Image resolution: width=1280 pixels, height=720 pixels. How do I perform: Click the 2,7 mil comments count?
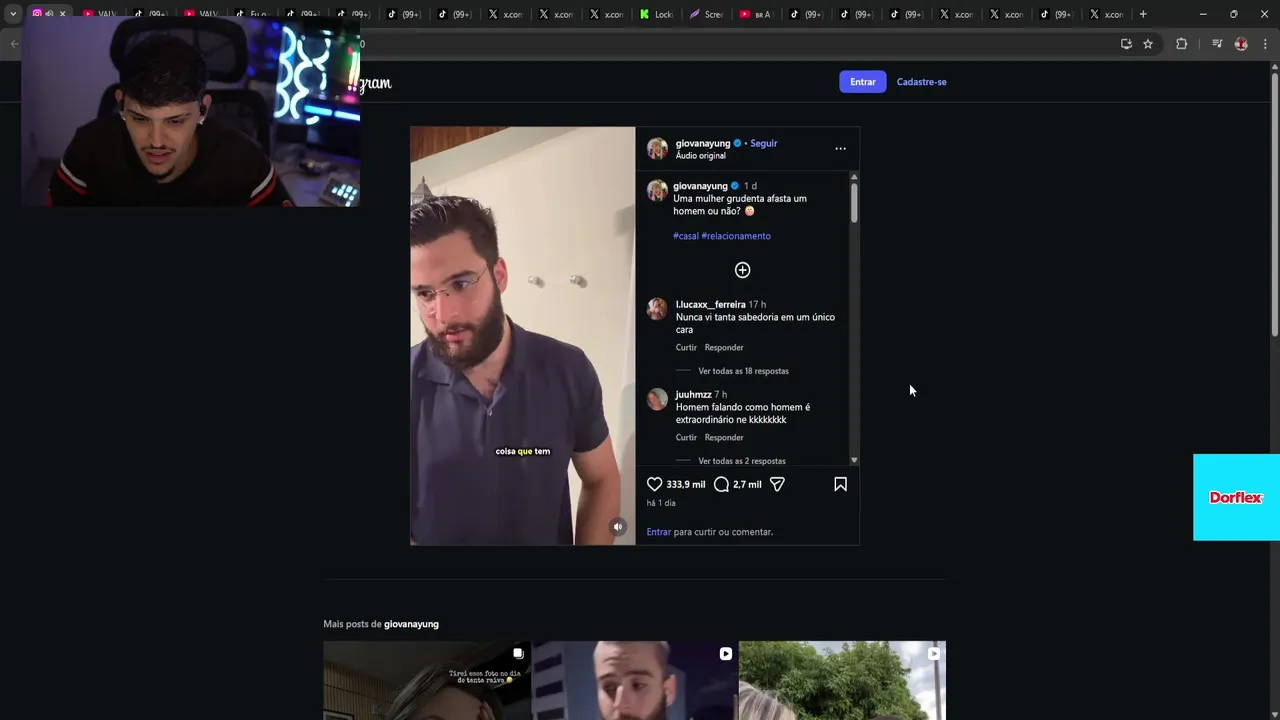click(x=747, y=484)
